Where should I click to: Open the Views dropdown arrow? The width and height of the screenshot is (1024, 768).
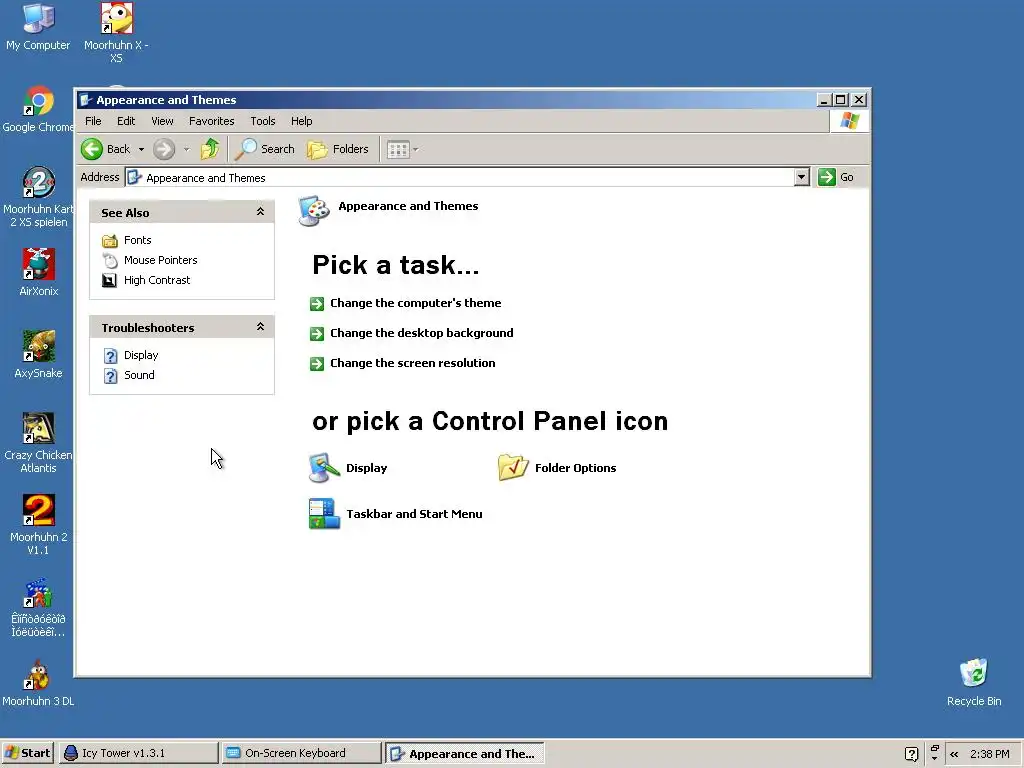[x=415, y=150]
